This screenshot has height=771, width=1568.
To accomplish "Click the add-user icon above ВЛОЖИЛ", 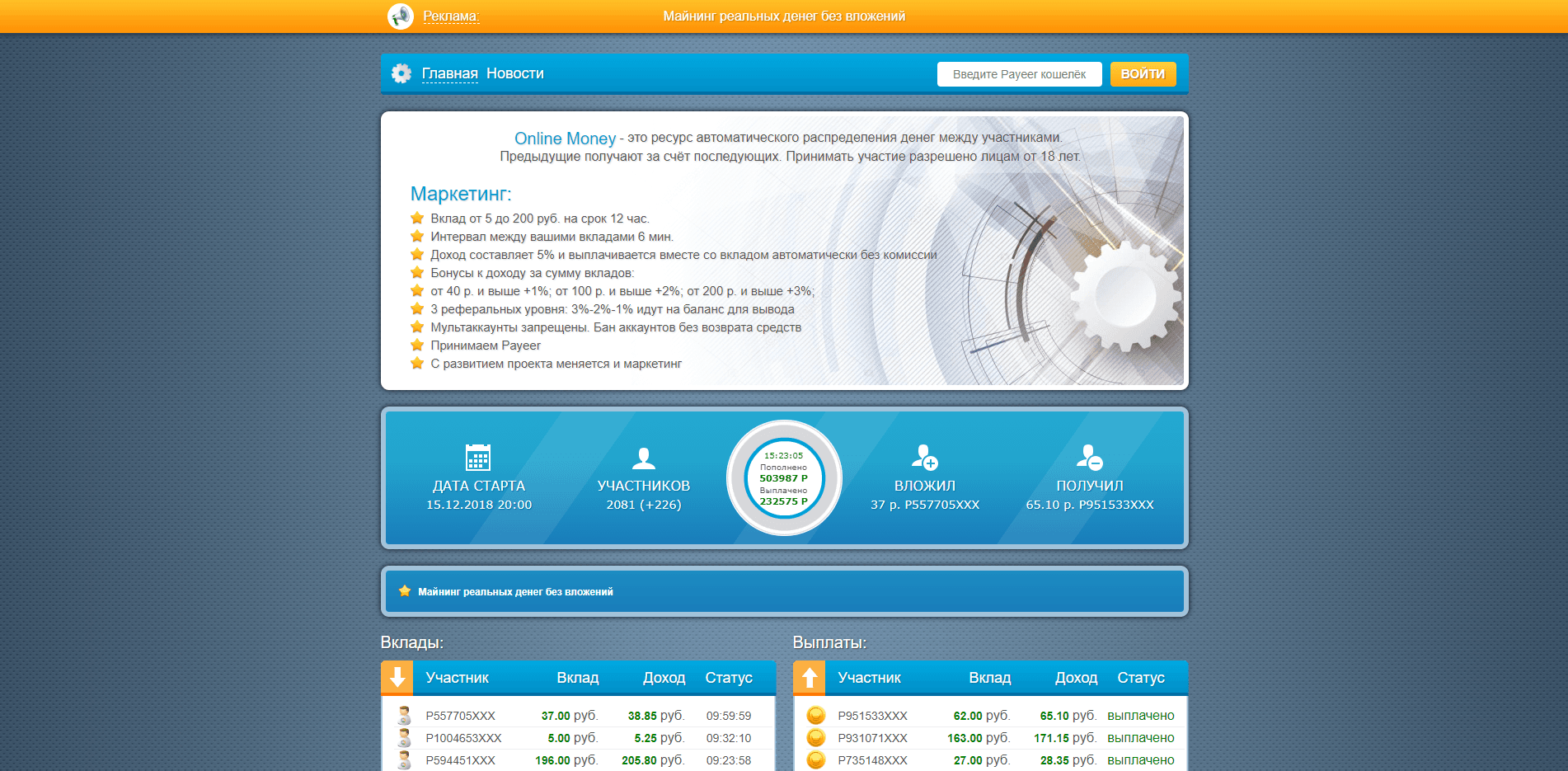I will click(925, 458).
